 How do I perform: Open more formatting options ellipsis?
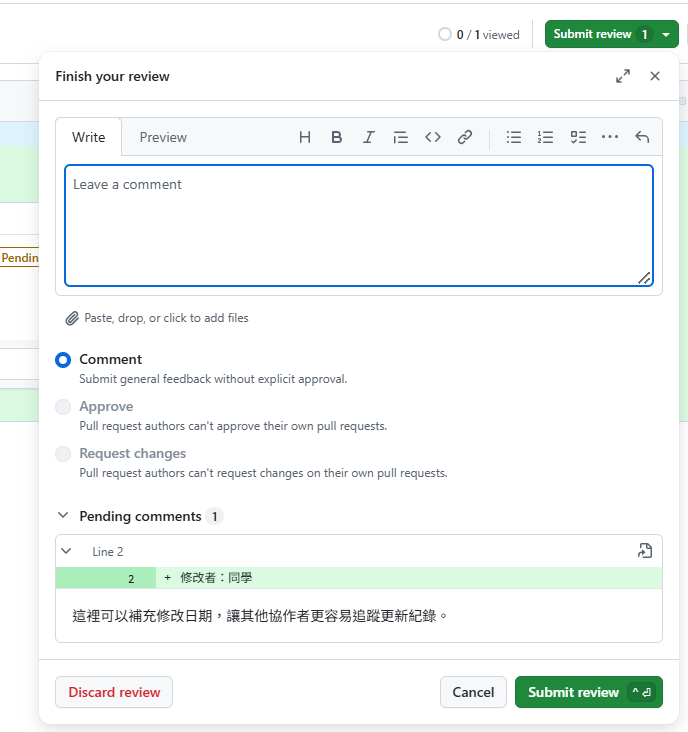pos(610,137)
